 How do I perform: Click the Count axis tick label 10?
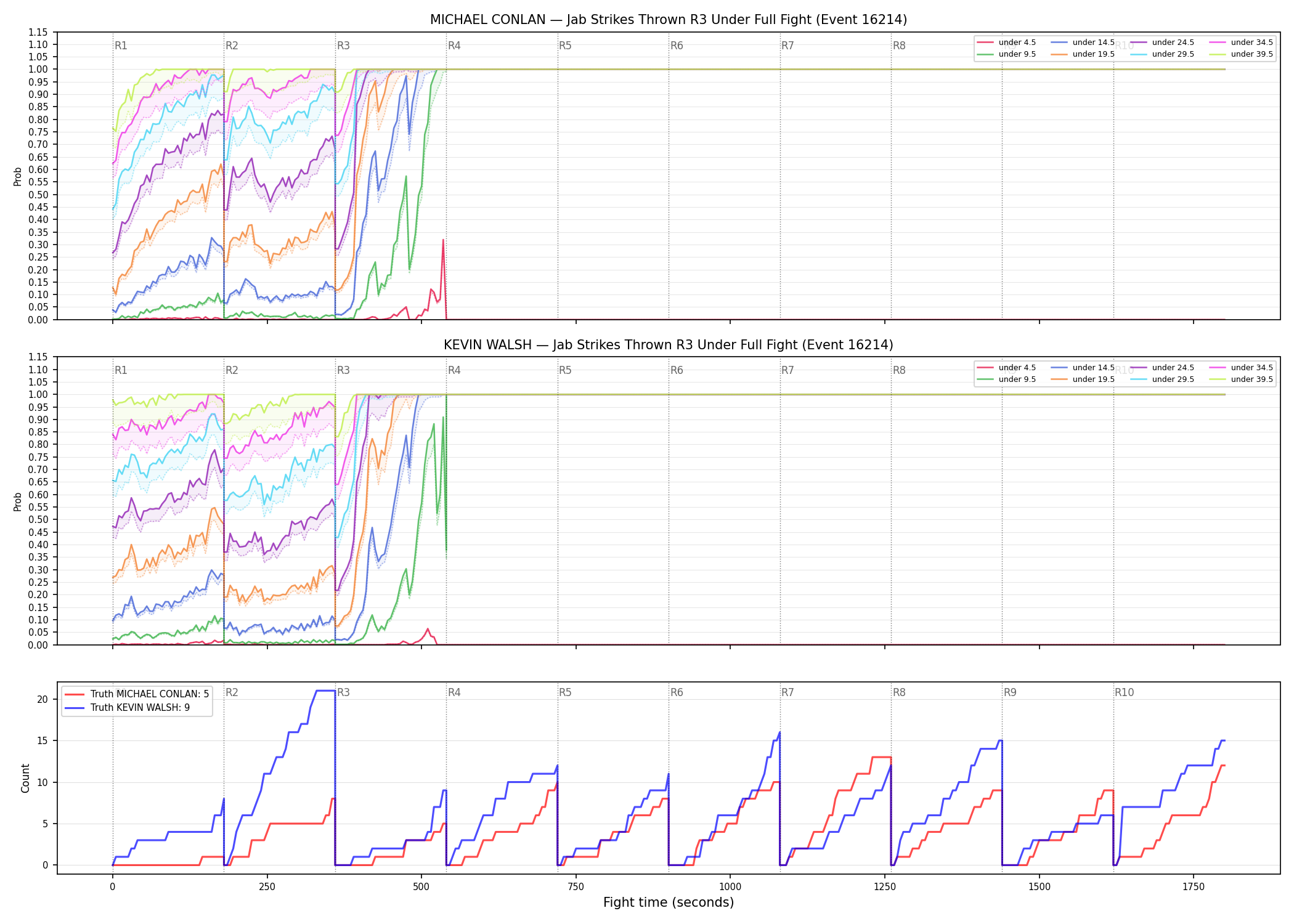click(x=43, y=782)
